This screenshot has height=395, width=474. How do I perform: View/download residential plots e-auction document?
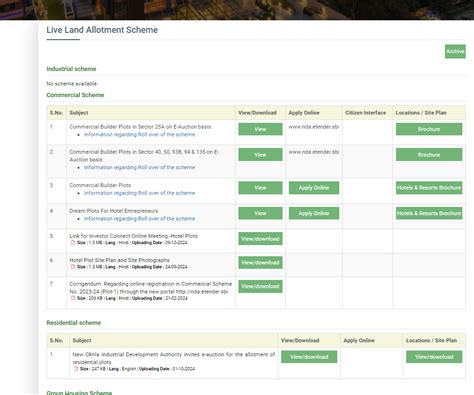pyautogui.click(x=309, y=357)
